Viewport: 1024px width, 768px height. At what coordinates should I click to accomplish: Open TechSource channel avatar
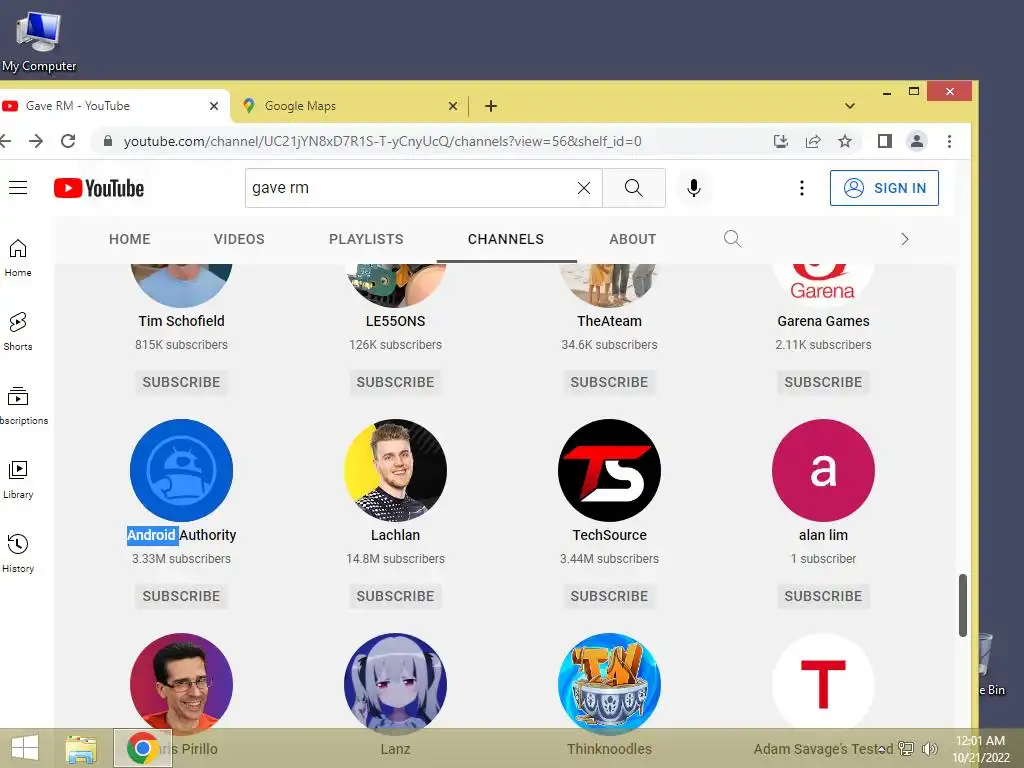(609, 470)
